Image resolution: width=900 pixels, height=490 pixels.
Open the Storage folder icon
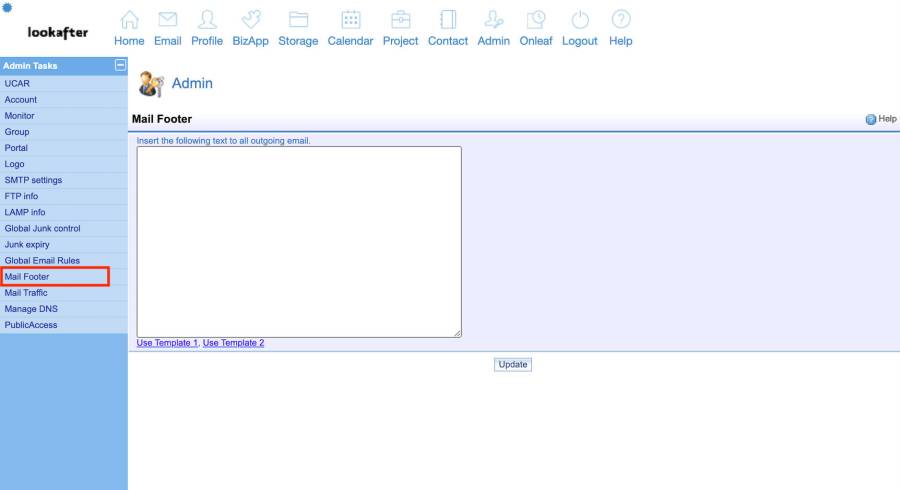[298, 20]
